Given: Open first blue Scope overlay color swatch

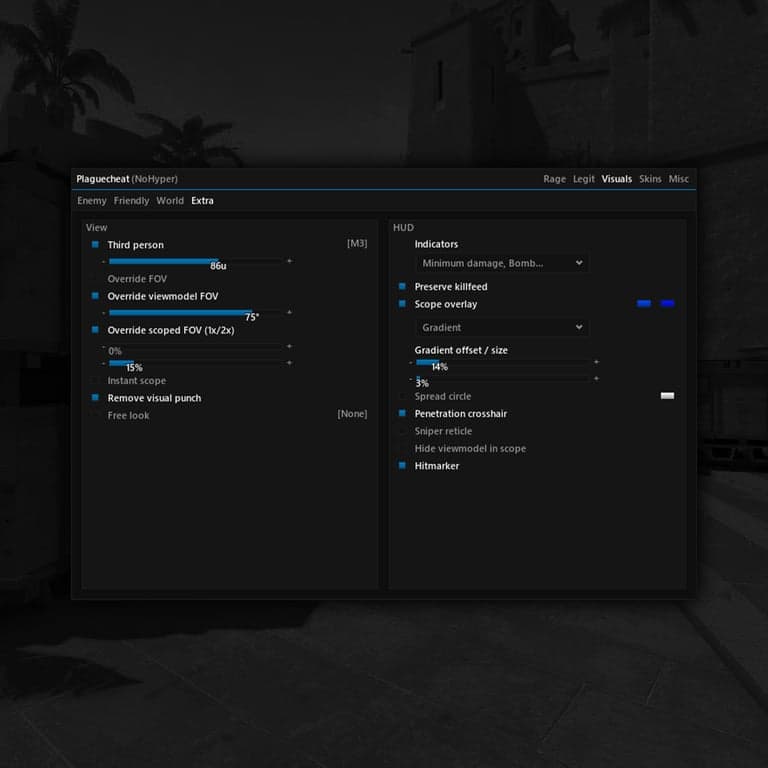Looking at the screenshot, I should point(644,304).
